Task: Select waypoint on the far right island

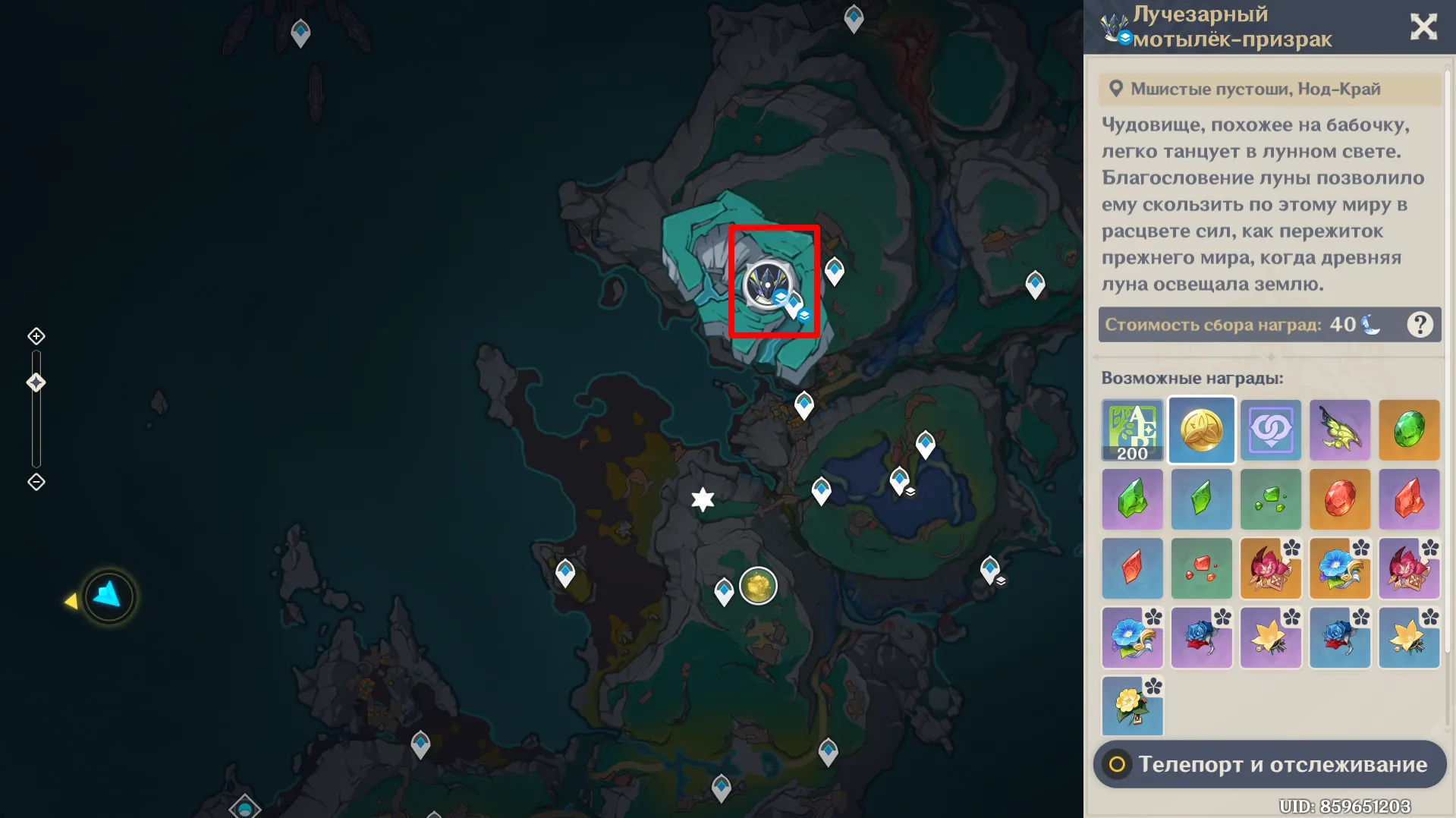Action: coord(1035,284)
